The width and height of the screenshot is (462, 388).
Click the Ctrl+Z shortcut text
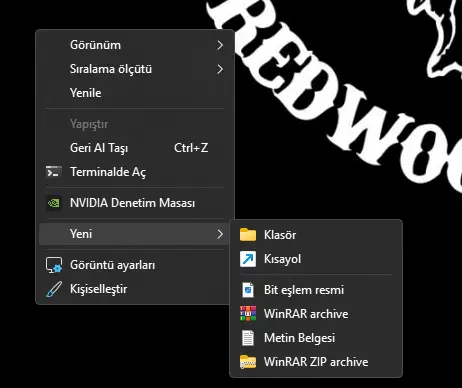[x=191, y=148]
